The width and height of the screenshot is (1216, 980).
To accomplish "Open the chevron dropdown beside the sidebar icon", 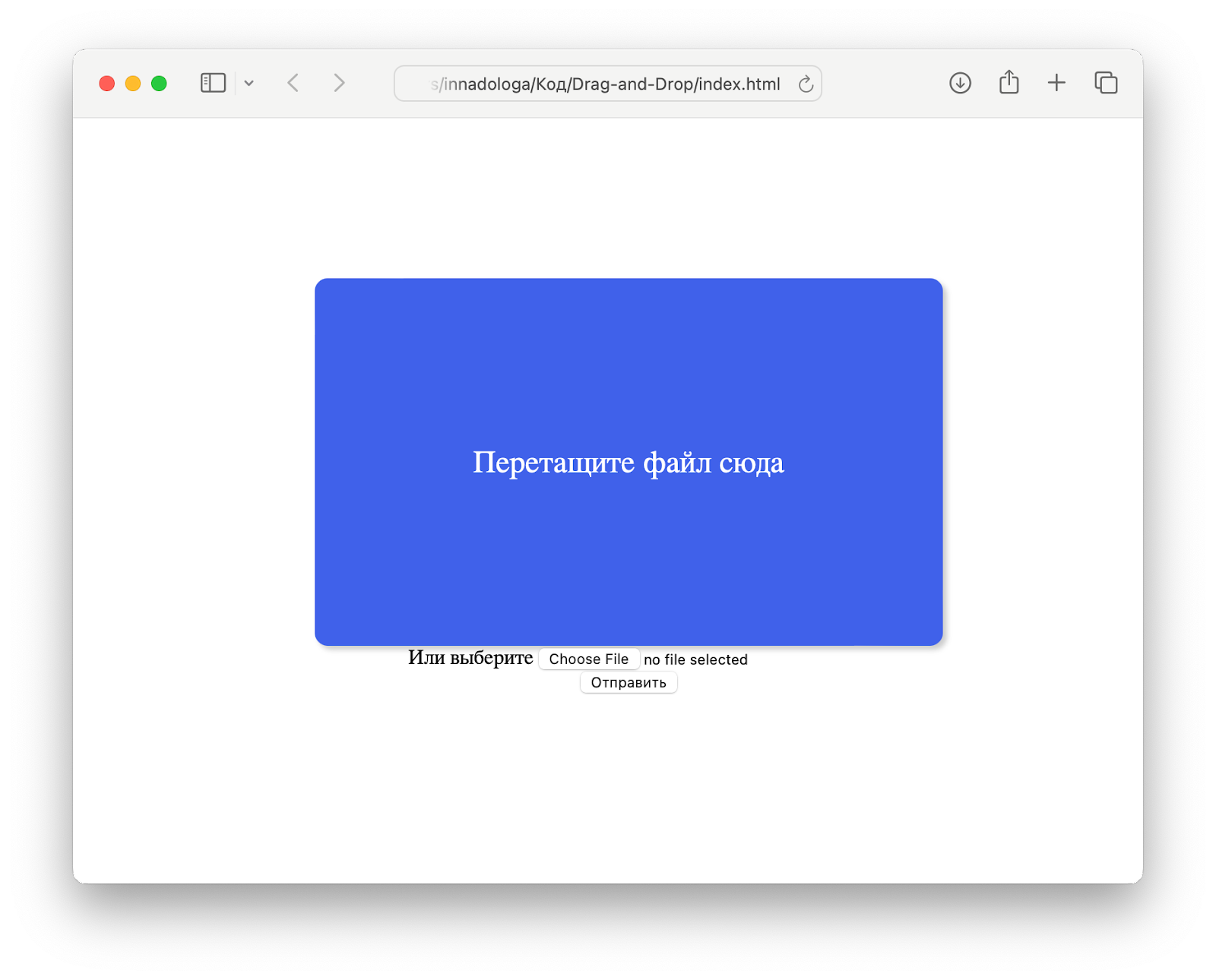I will [x=249, y=83].
